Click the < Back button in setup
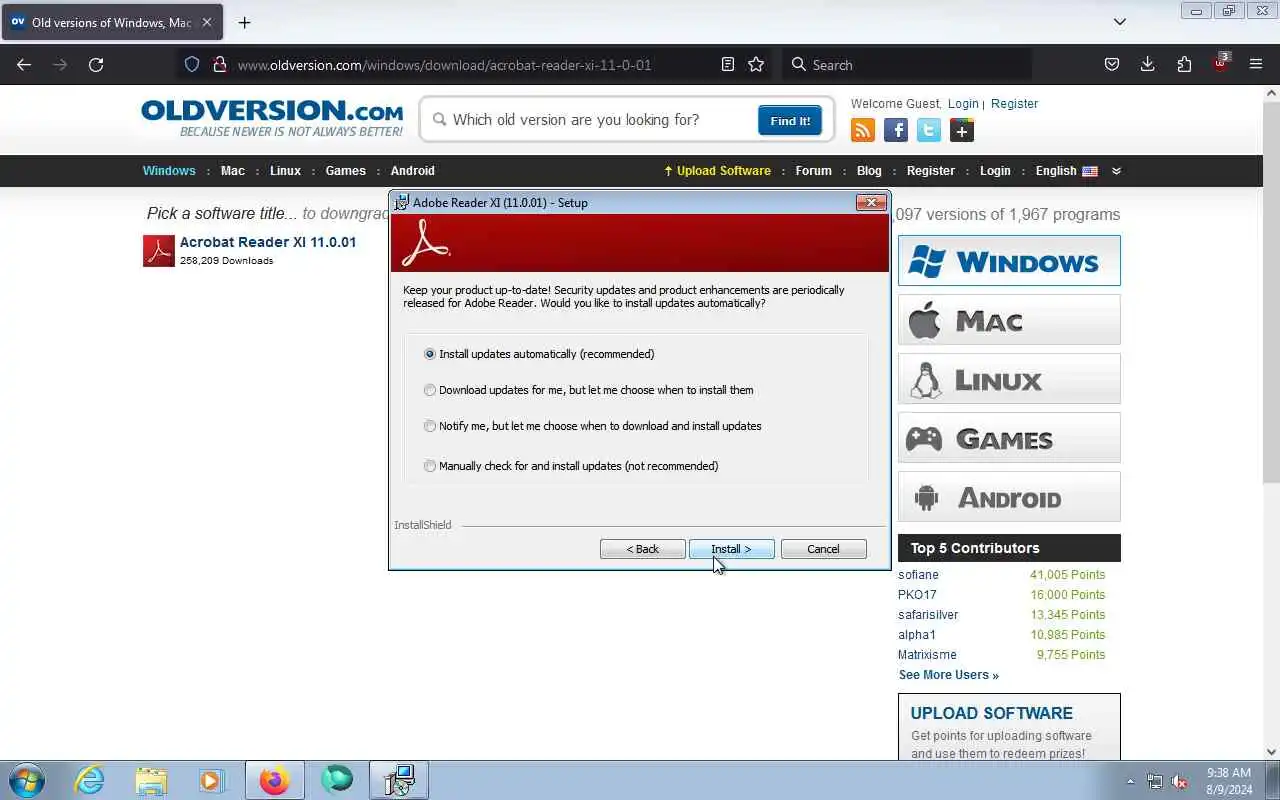This screenshot has height=800, width=1280. (643, 549)
